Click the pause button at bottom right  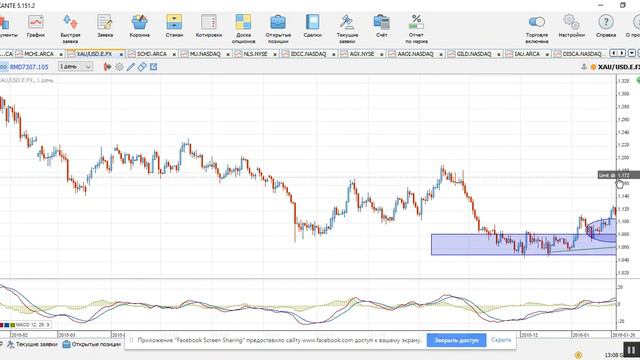pos(631,350)
